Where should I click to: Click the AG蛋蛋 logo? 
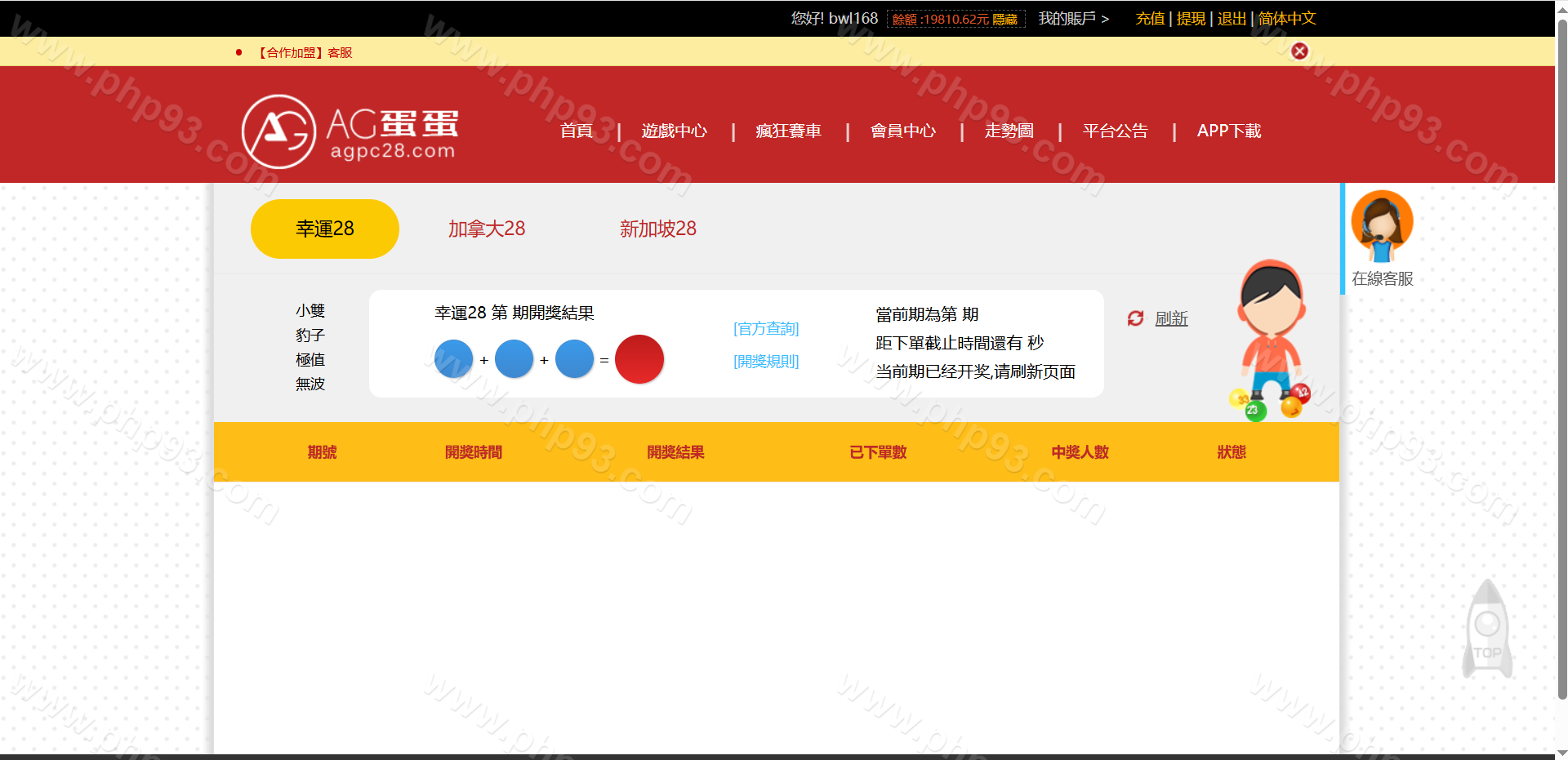click(350, 131)
